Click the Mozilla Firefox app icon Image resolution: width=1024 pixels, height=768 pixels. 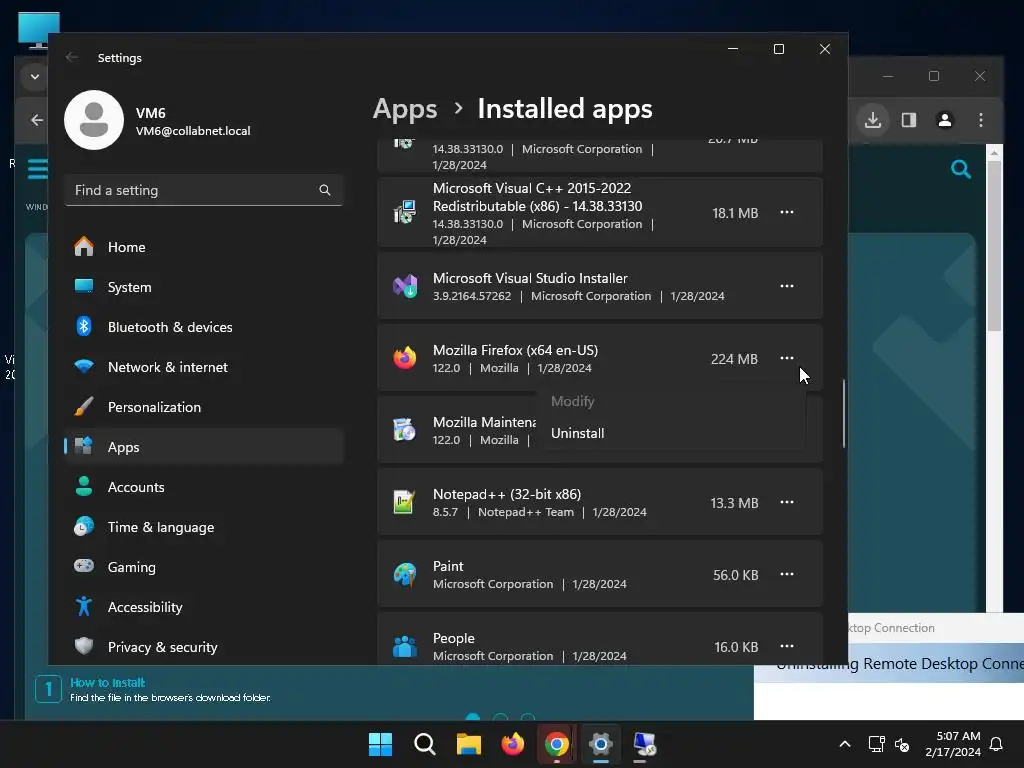[x=405, y=358]
